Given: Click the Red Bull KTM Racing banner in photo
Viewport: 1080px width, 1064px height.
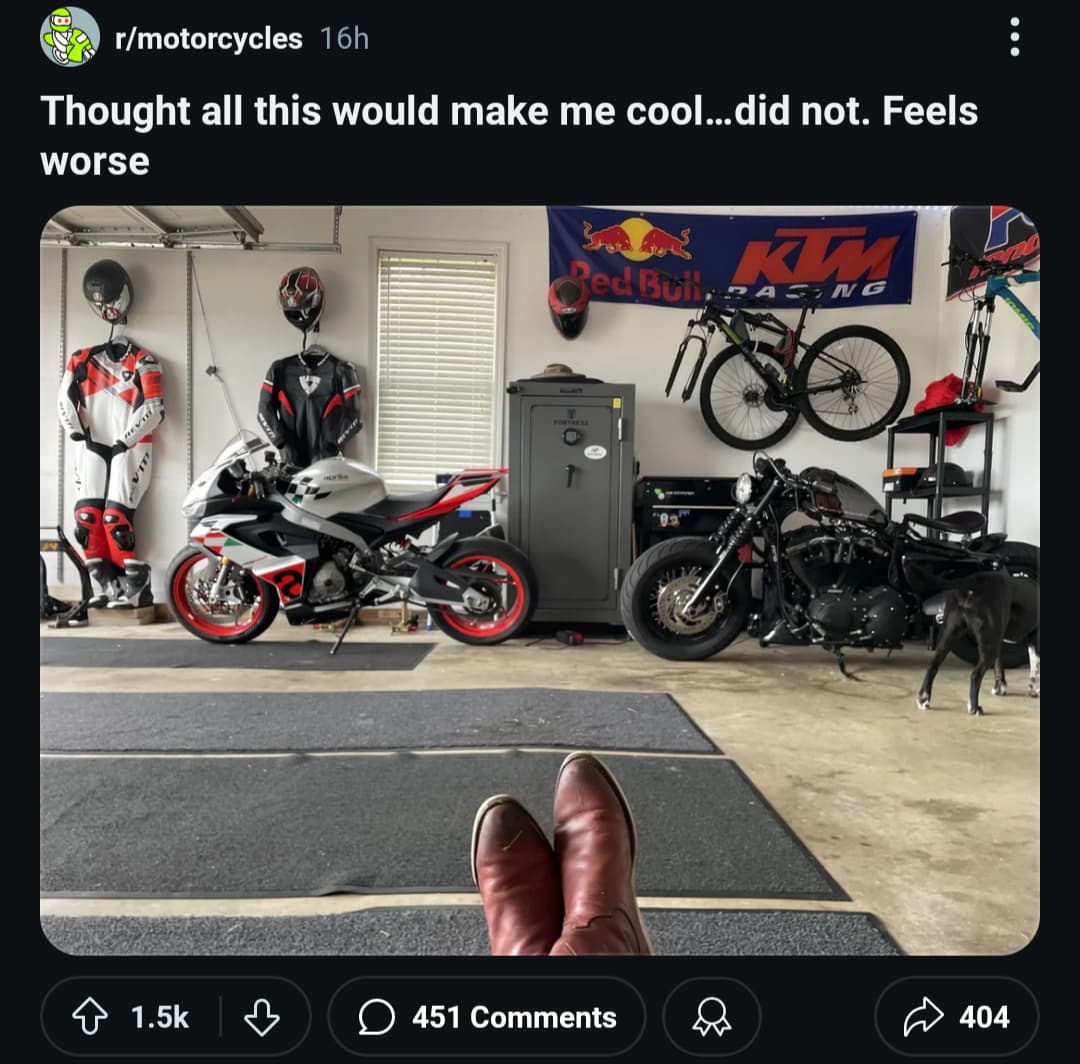Looking at the screenshot, I should [x=731, y=256].
